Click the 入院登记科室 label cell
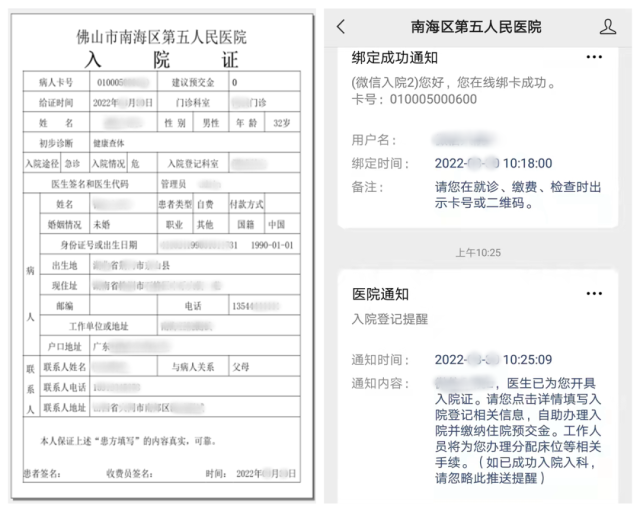 pyautogui.click(x=193, y=164)
